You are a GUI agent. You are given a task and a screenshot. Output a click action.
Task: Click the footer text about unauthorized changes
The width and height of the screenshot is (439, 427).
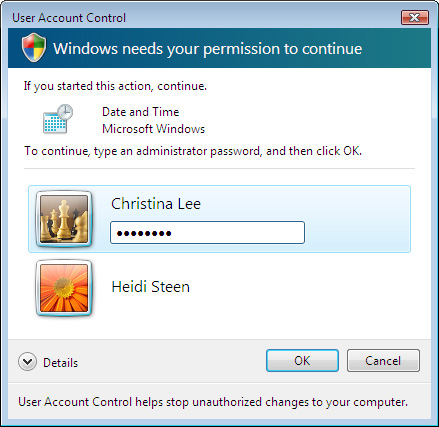(213, 402)
